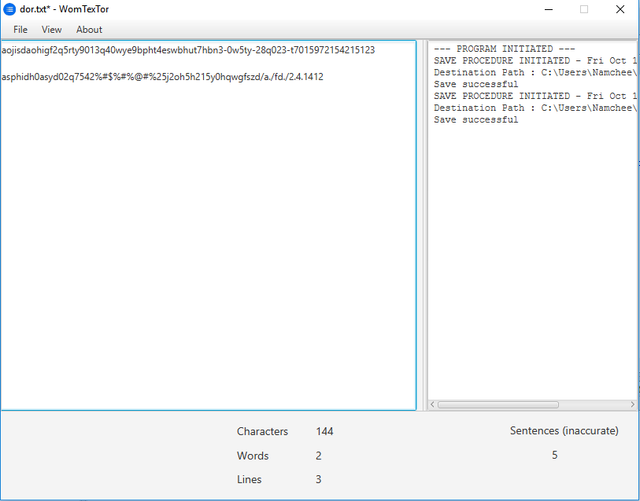Close the WomTexTor window

[x=620, y=9]
